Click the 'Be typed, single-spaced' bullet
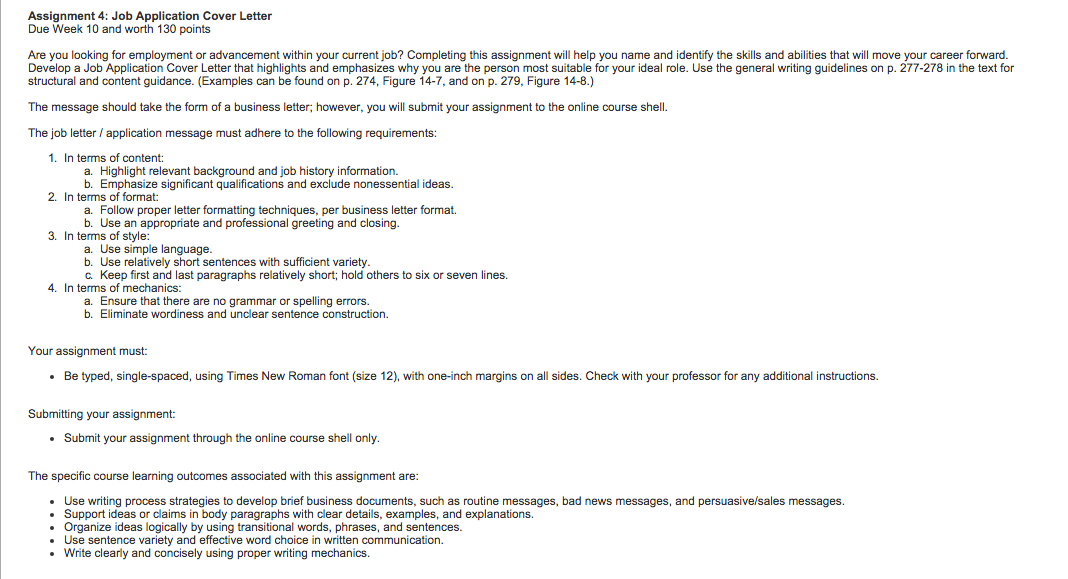The width and height of the screenshot is (1068, 579). click(x=471, y=376)
